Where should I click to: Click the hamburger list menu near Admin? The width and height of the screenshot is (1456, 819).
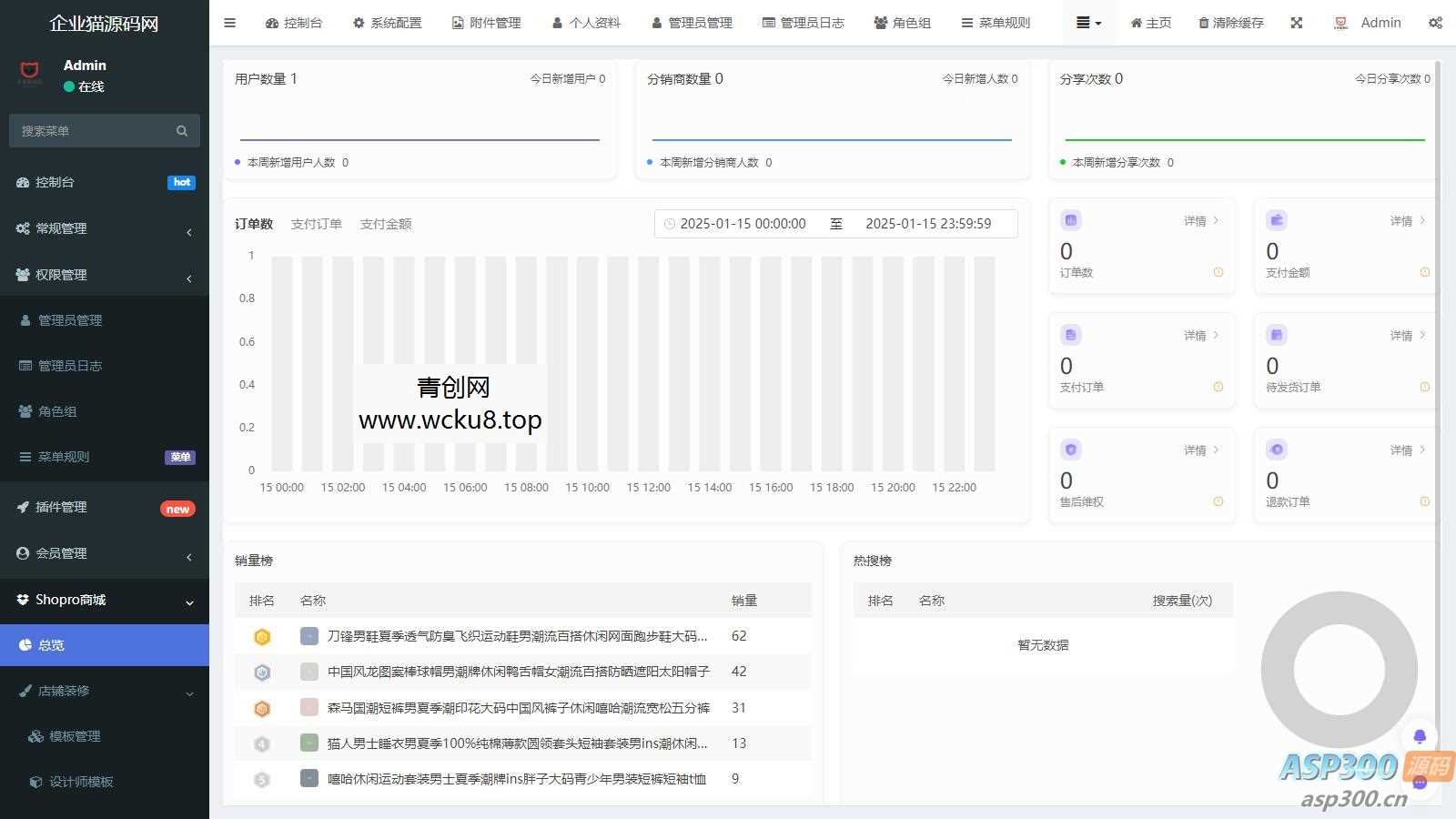point(1088,23)
